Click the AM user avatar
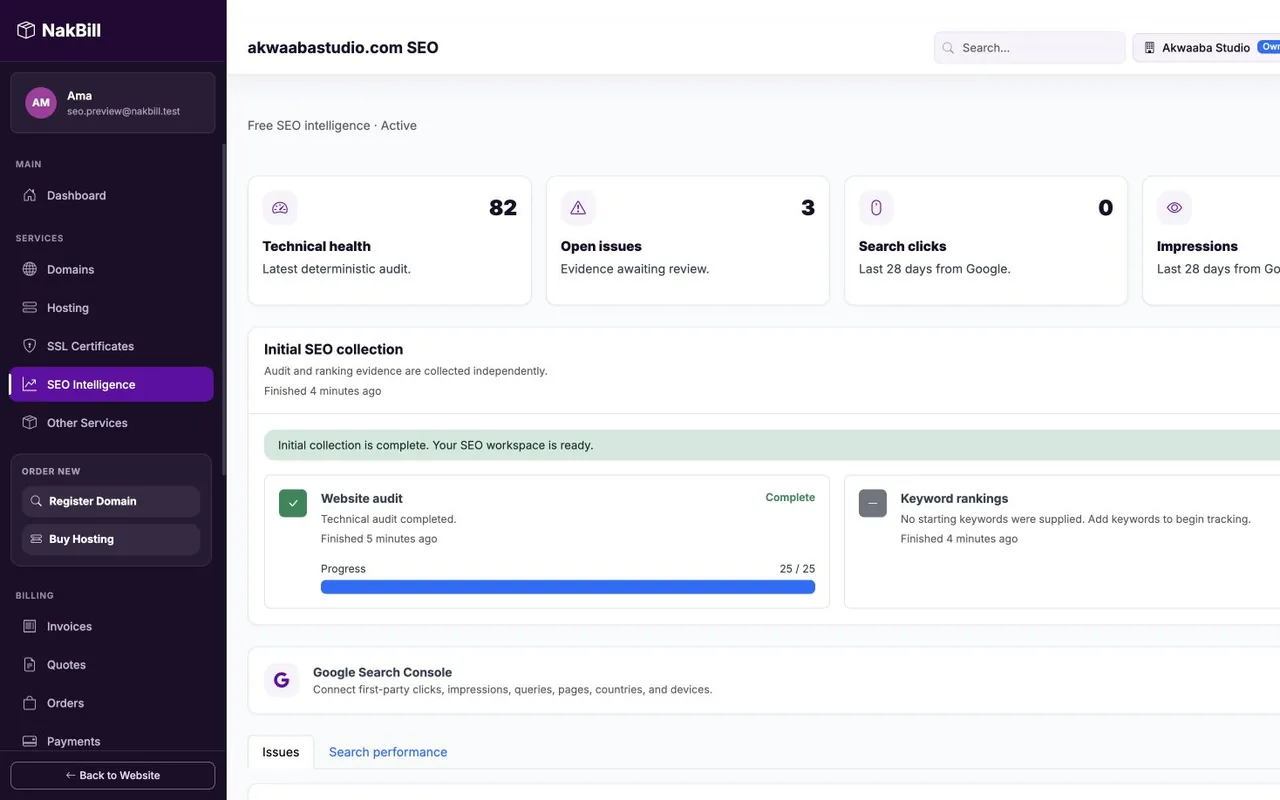 pos(41,102)
